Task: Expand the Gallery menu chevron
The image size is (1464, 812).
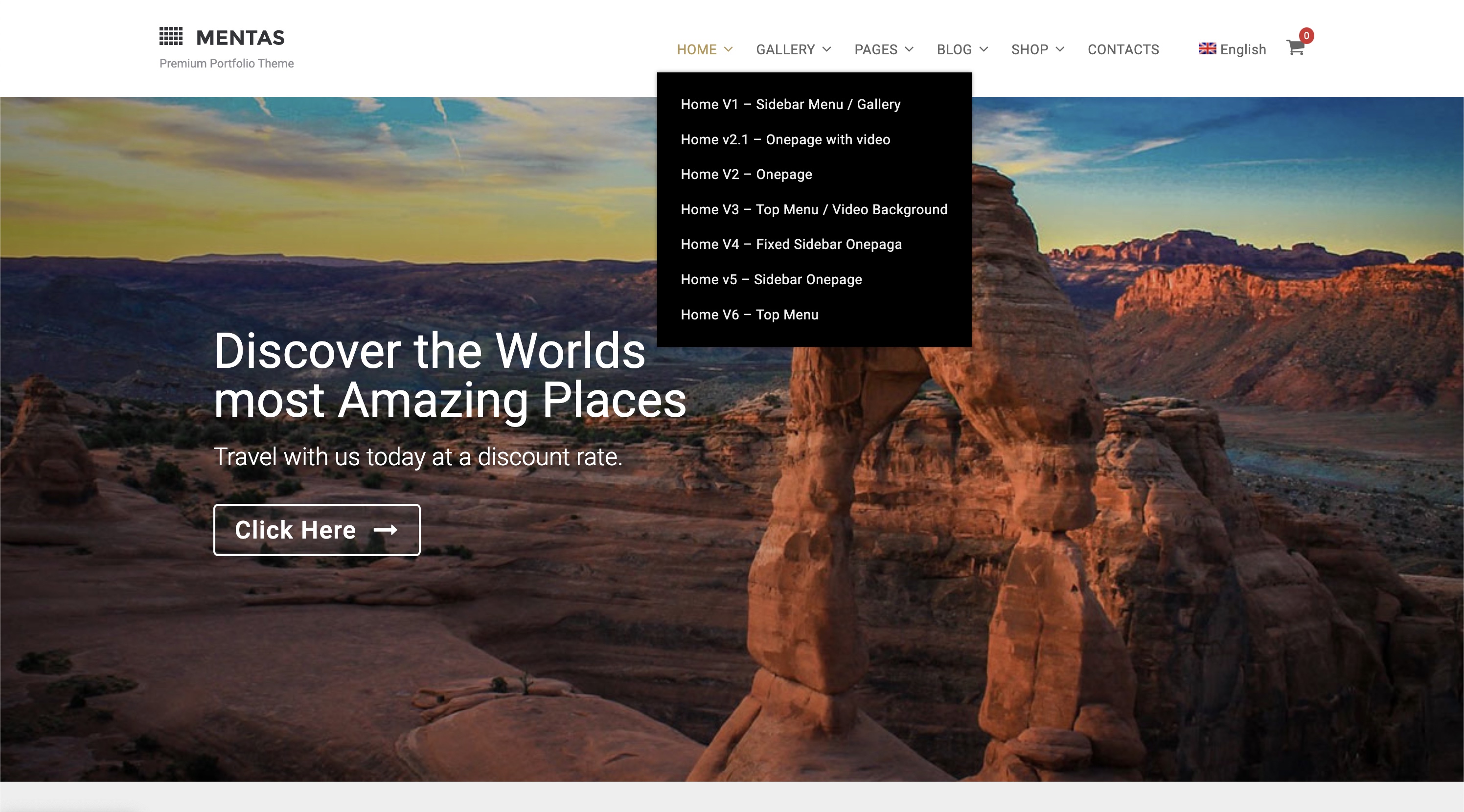Action: [827, 49]
